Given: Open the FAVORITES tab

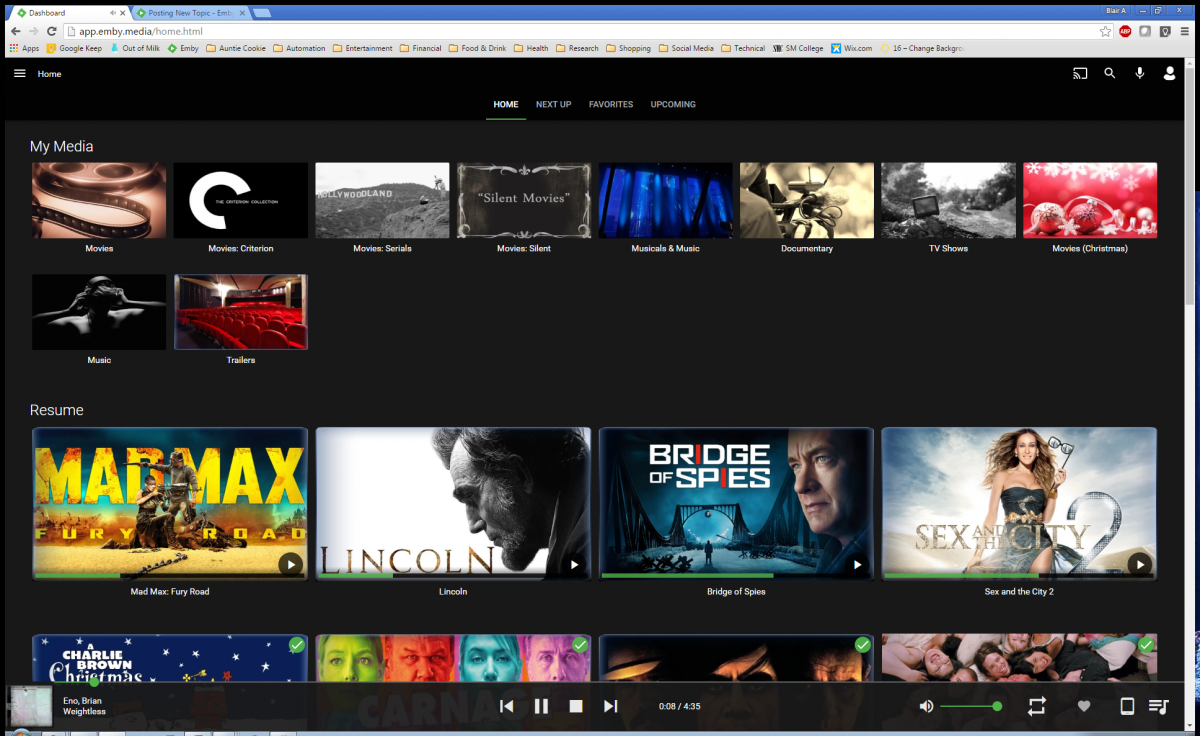Looking at the screenshot, I should point(611,104).
